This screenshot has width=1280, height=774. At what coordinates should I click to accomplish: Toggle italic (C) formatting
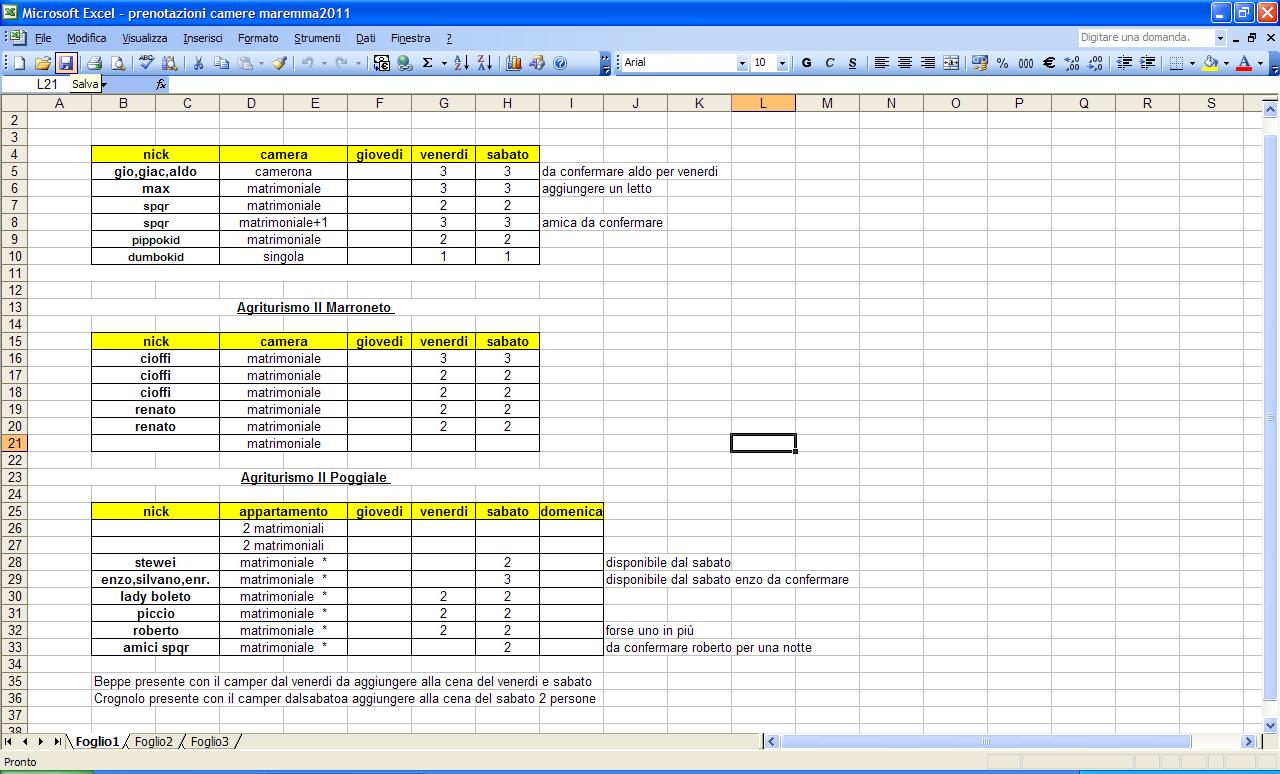[x=830, y=63]
